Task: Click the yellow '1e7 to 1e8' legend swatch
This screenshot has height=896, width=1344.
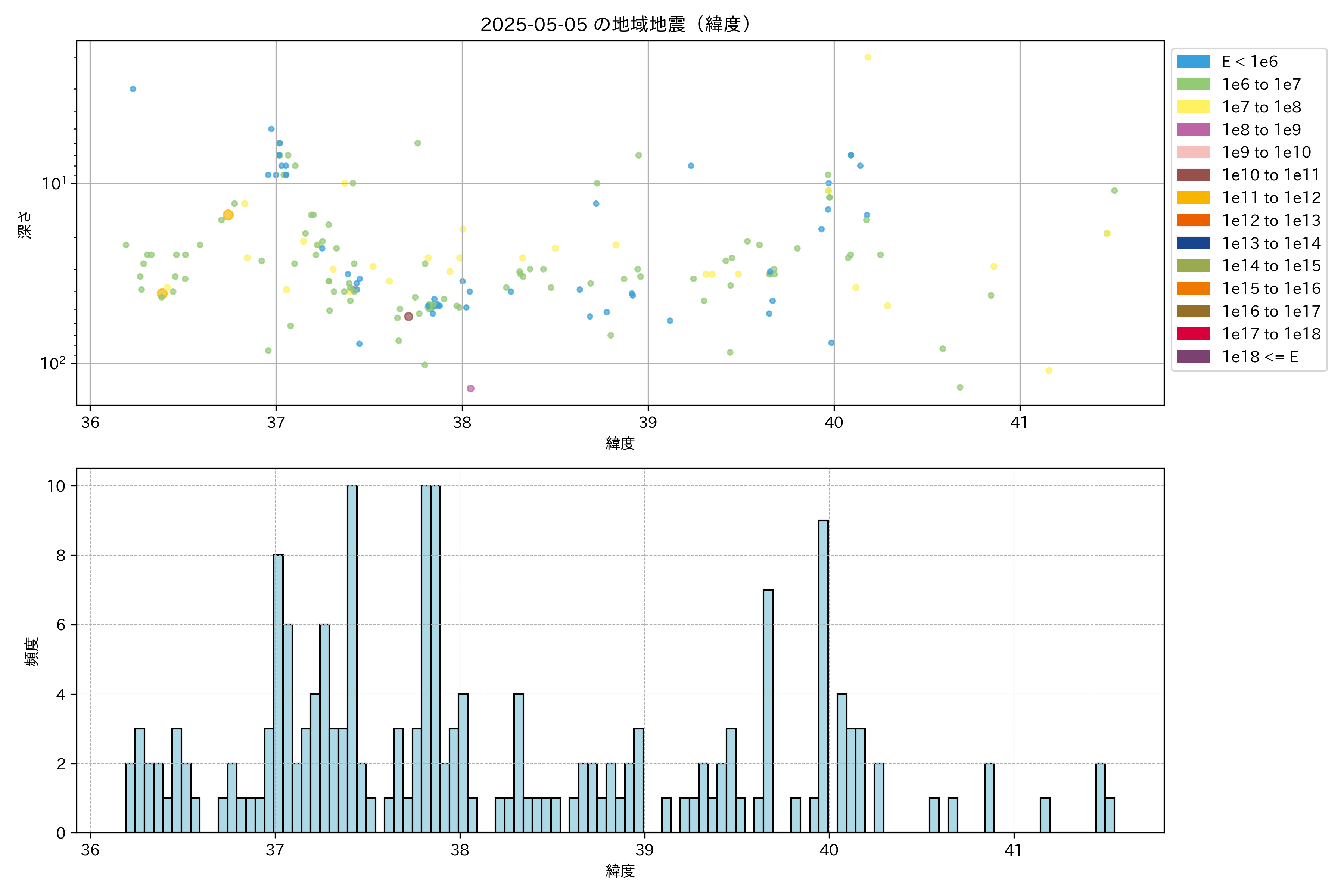Action: coord(1192,107)
